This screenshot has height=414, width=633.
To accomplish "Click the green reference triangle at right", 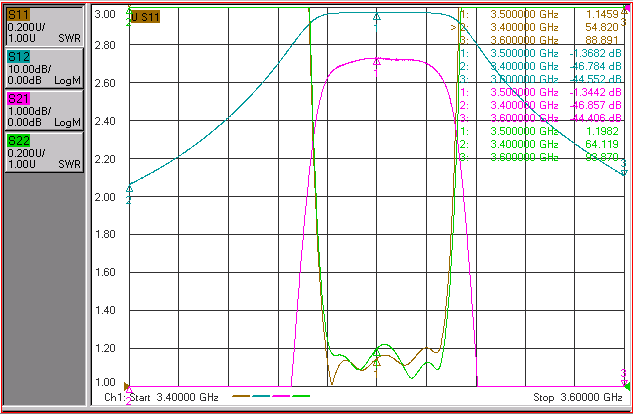I will click(627, 387).
